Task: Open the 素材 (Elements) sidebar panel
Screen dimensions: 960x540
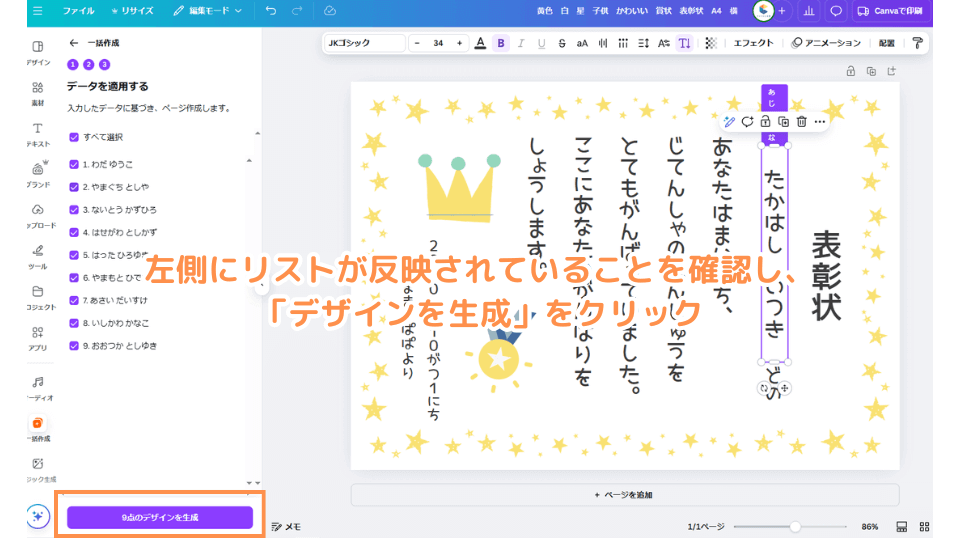Action: pos(37,92)
